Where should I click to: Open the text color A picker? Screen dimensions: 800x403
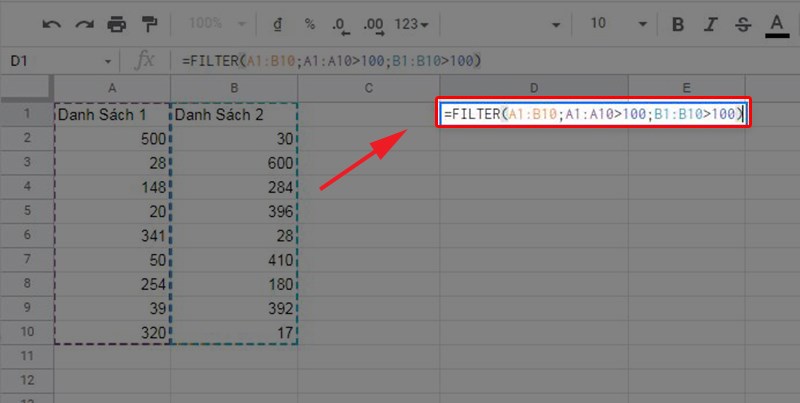point(777,26)
